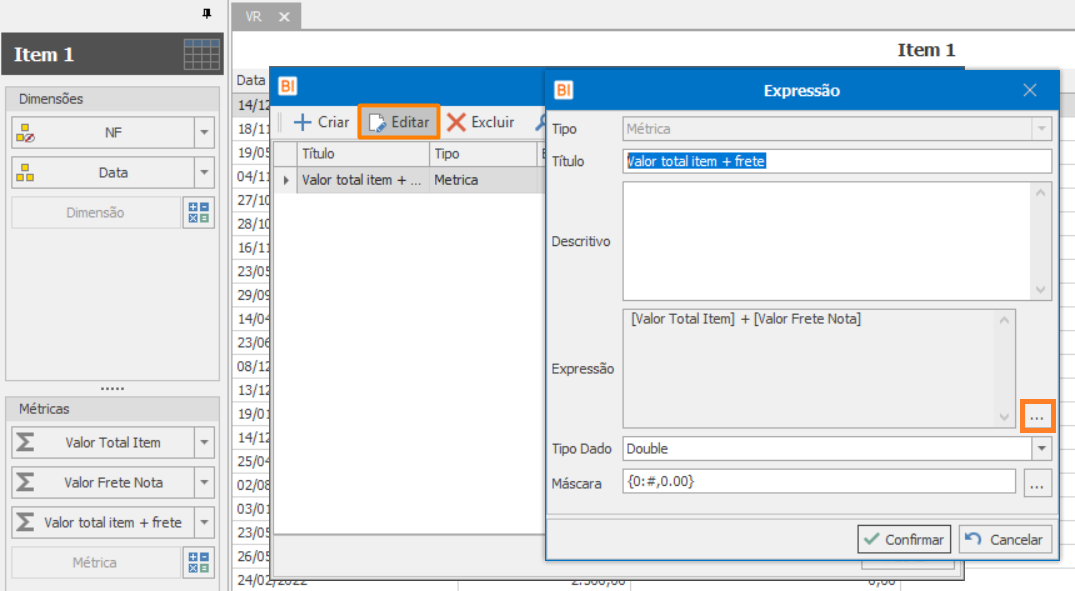
Task: Click the Máscara input field
Action: 819,481
